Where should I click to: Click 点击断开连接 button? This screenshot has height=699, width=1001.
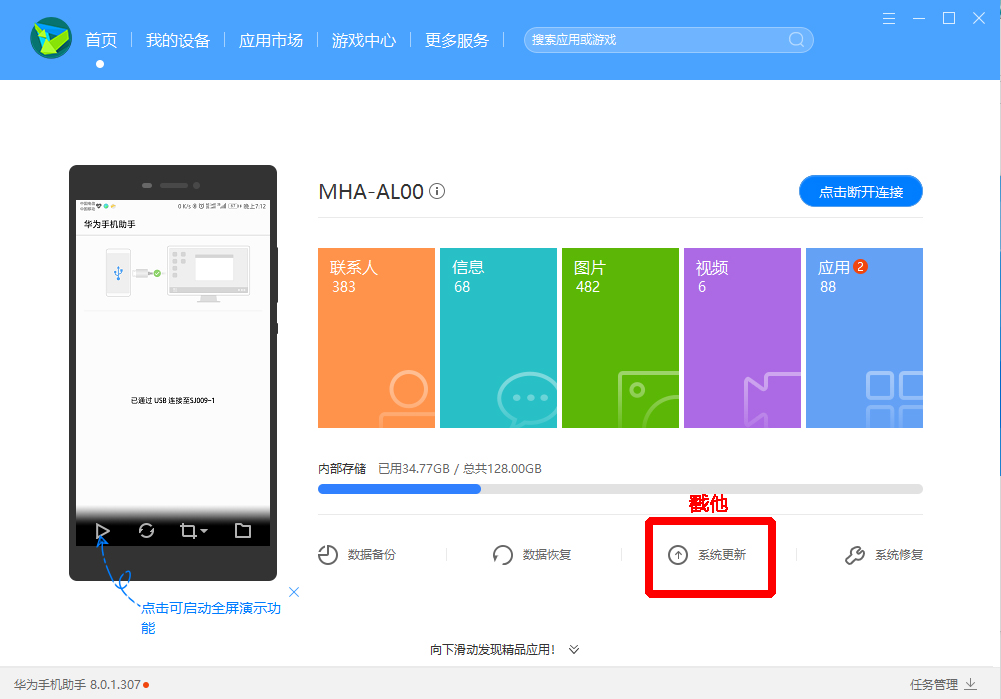pos(861,192)
